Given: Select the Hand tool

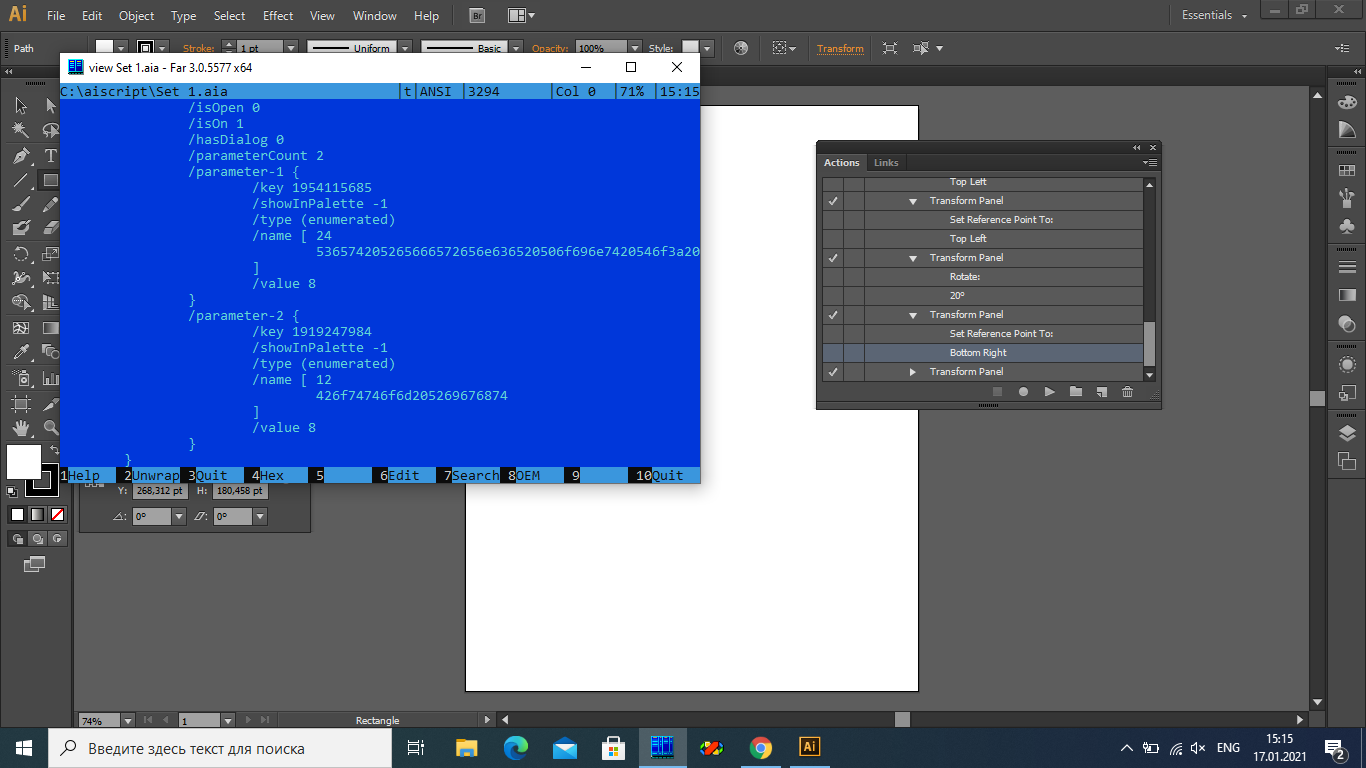Looking at the screenshot, I should (x=20, y=427).
